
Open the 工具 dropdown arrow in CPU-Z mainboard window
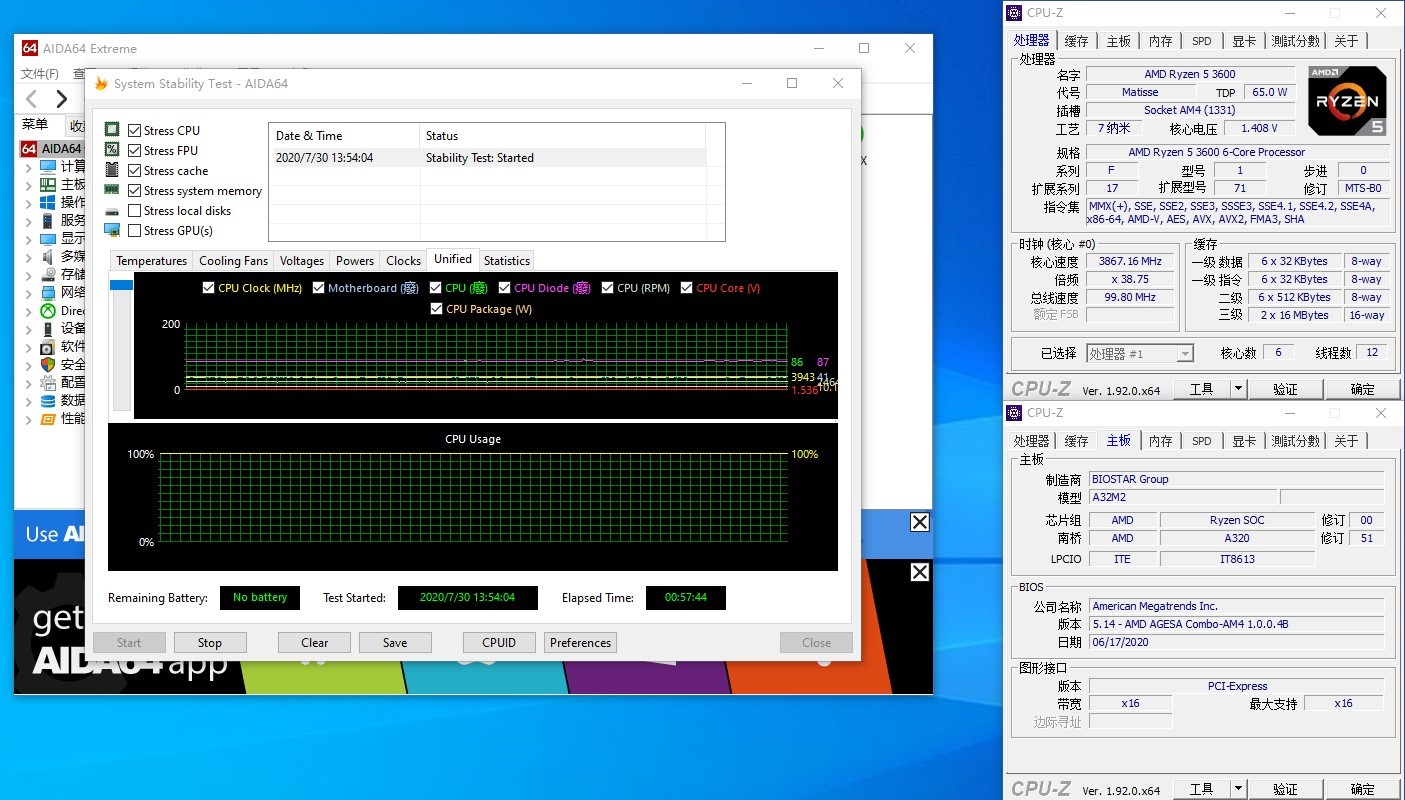click(1238, 789)
